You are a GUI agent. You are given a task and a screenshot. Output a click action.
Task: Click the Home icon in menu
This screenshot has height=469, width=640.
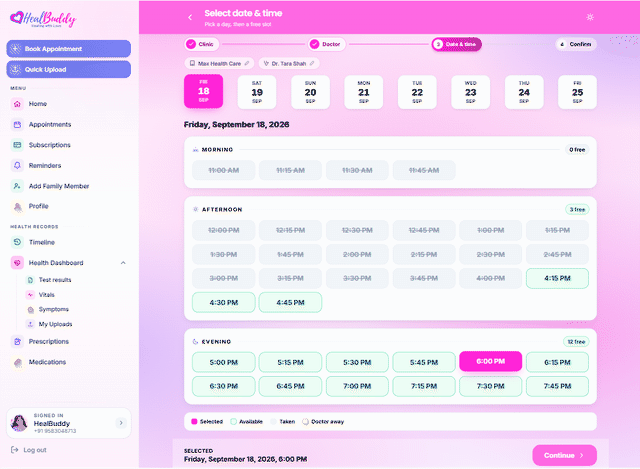17,104
